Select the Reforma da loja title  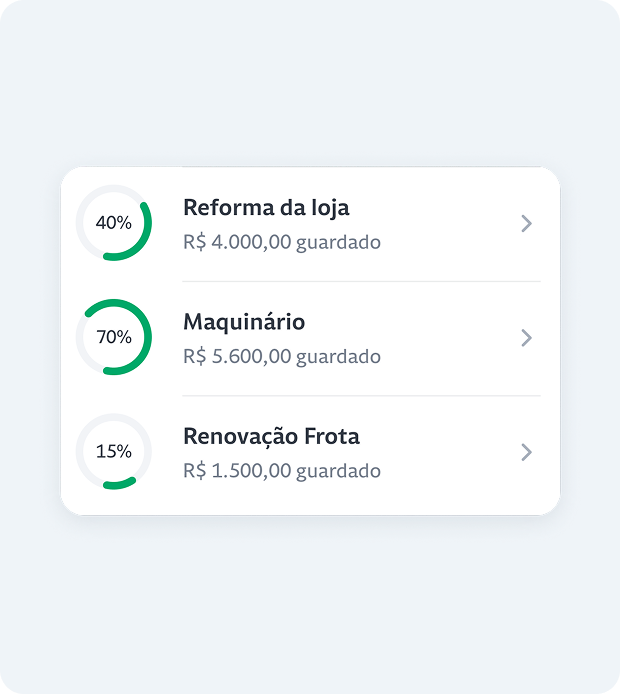pyautogui.click(x=266, y=208)
